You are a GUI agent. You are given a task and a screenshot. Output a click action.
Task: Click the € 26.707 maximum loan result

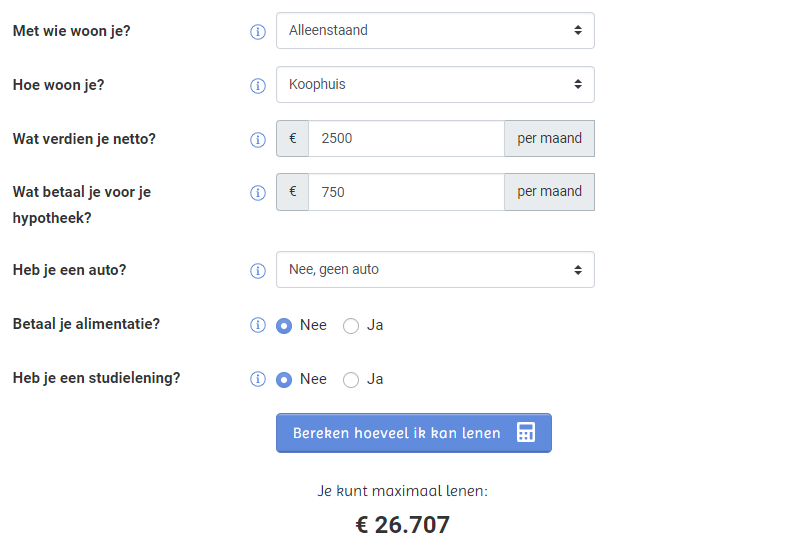(403, 525)
